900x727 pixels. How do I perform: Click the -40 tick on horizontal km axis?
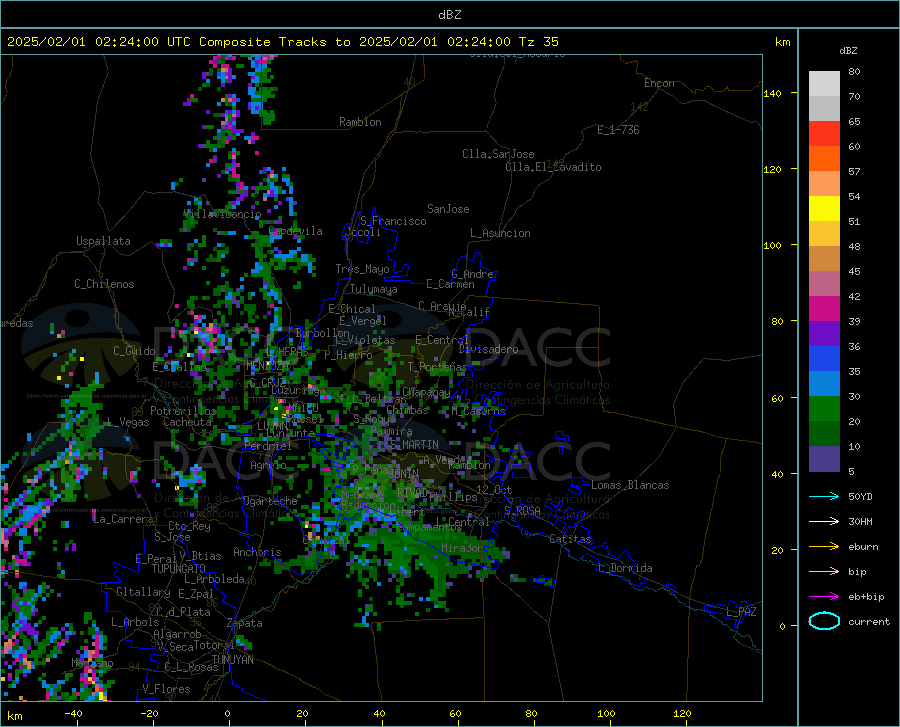tap(73, 713)
